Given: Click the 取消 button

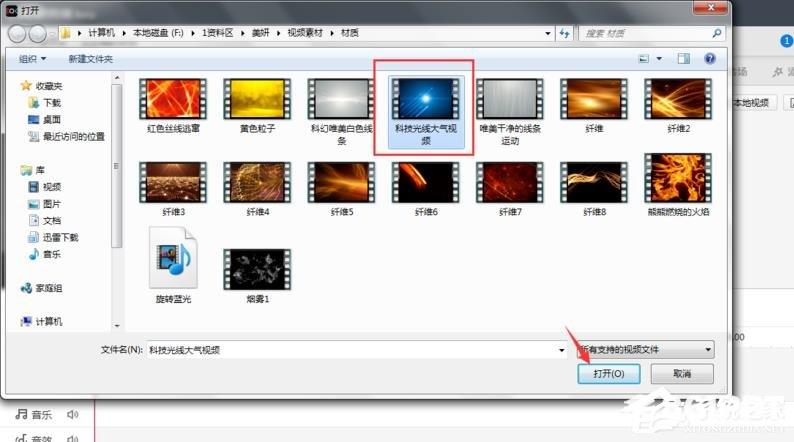Looking at the screenshot, I should (682, 374).
